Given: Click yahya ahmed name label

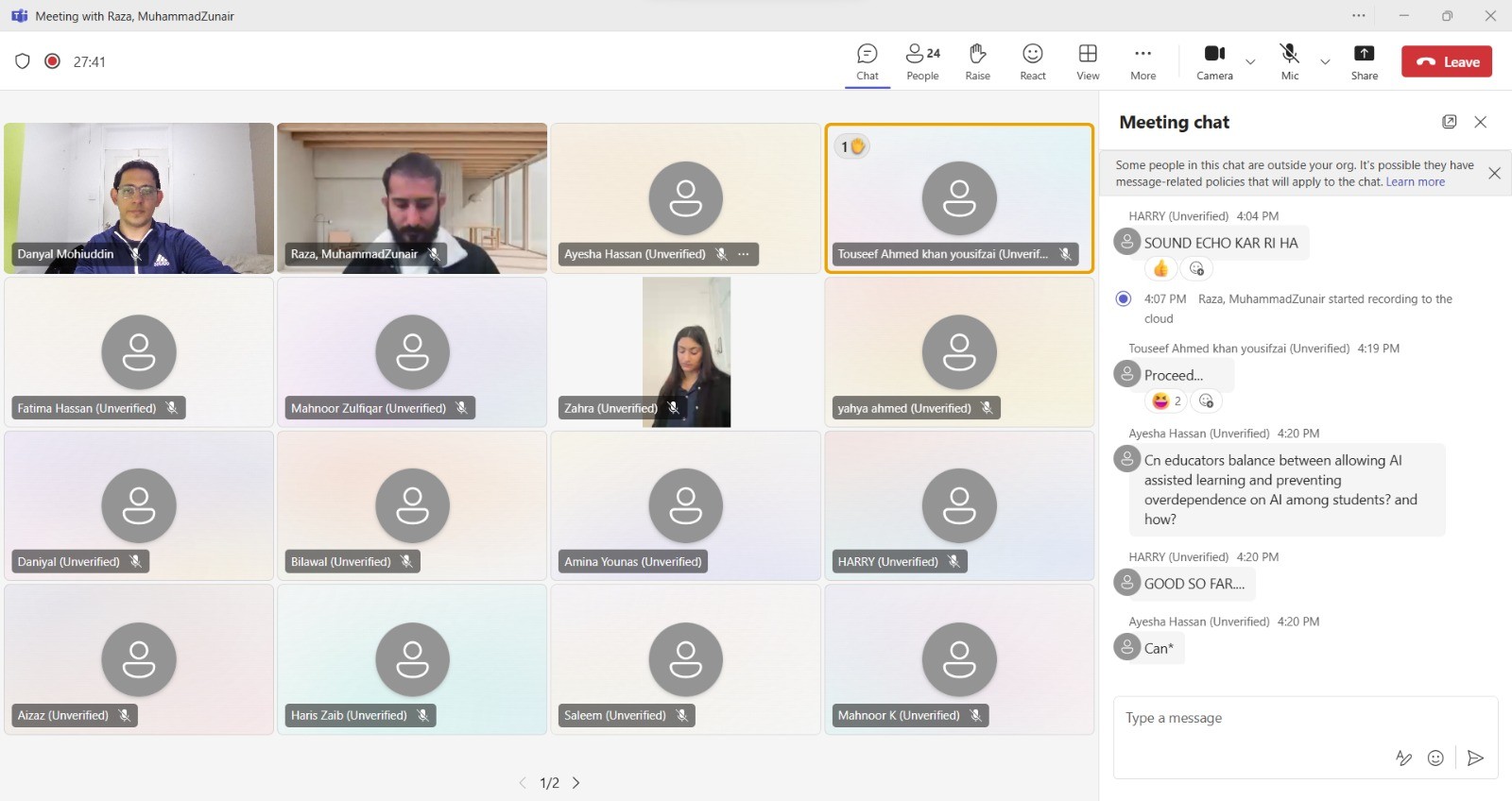Looking at the screenshot, I should (x=903, y=408).
